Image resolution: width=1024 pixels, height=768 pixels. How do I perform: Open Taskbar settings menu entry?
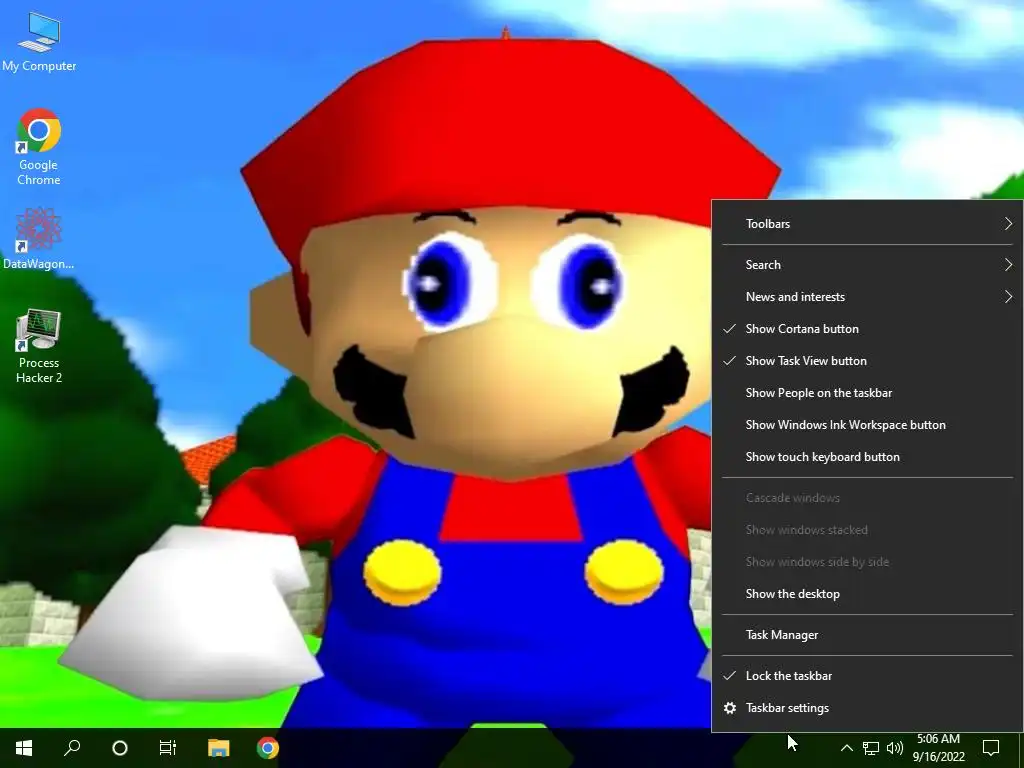pos(867,708)
